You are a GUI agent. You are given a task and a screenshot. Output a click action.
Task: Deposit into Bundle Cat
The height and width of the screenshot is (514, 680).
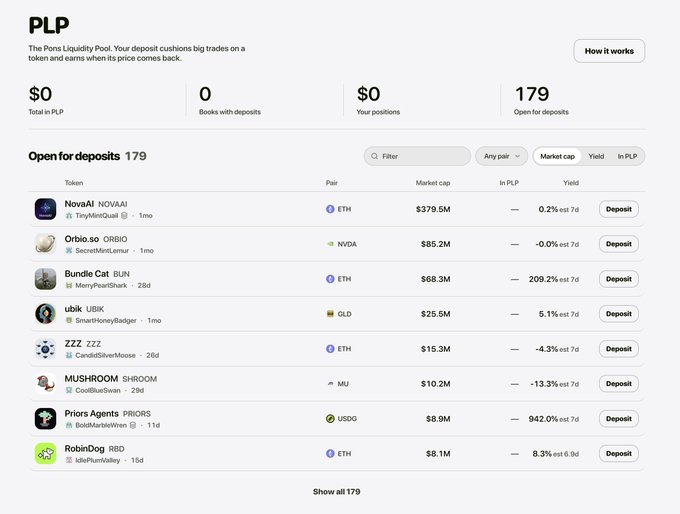618,279
